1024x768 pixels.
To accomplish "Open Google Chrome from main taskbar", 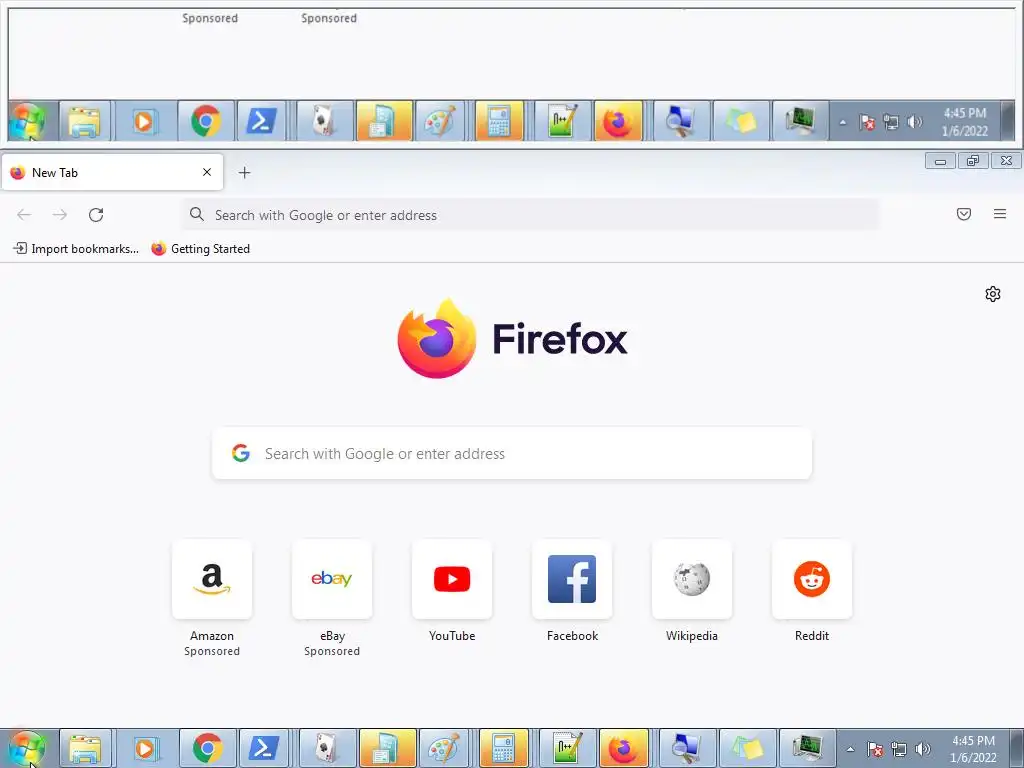I will (207, 749).
